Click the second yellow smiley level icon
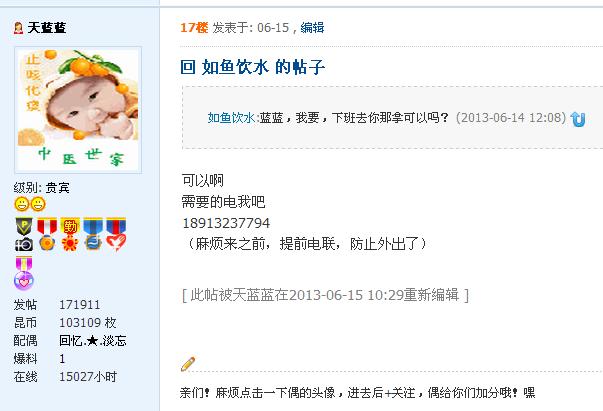603x411 pixels. coord(38,204)
